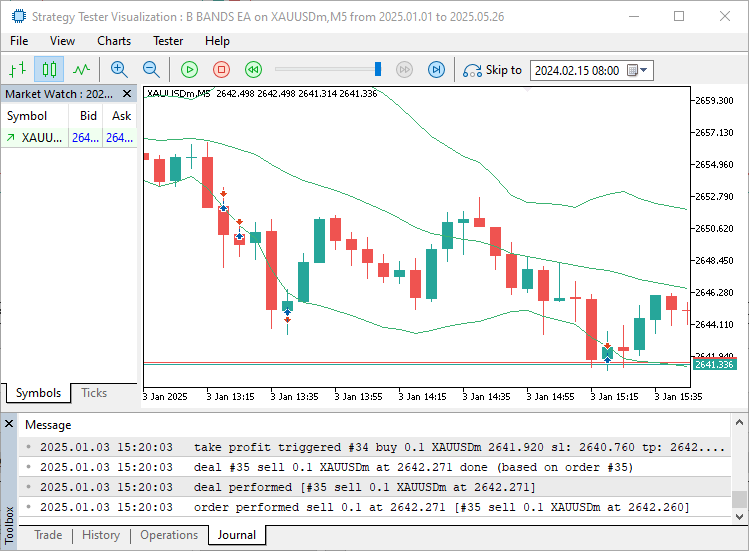Switch to bar chart display
749x551 pixels.
[x=17, y=69]
